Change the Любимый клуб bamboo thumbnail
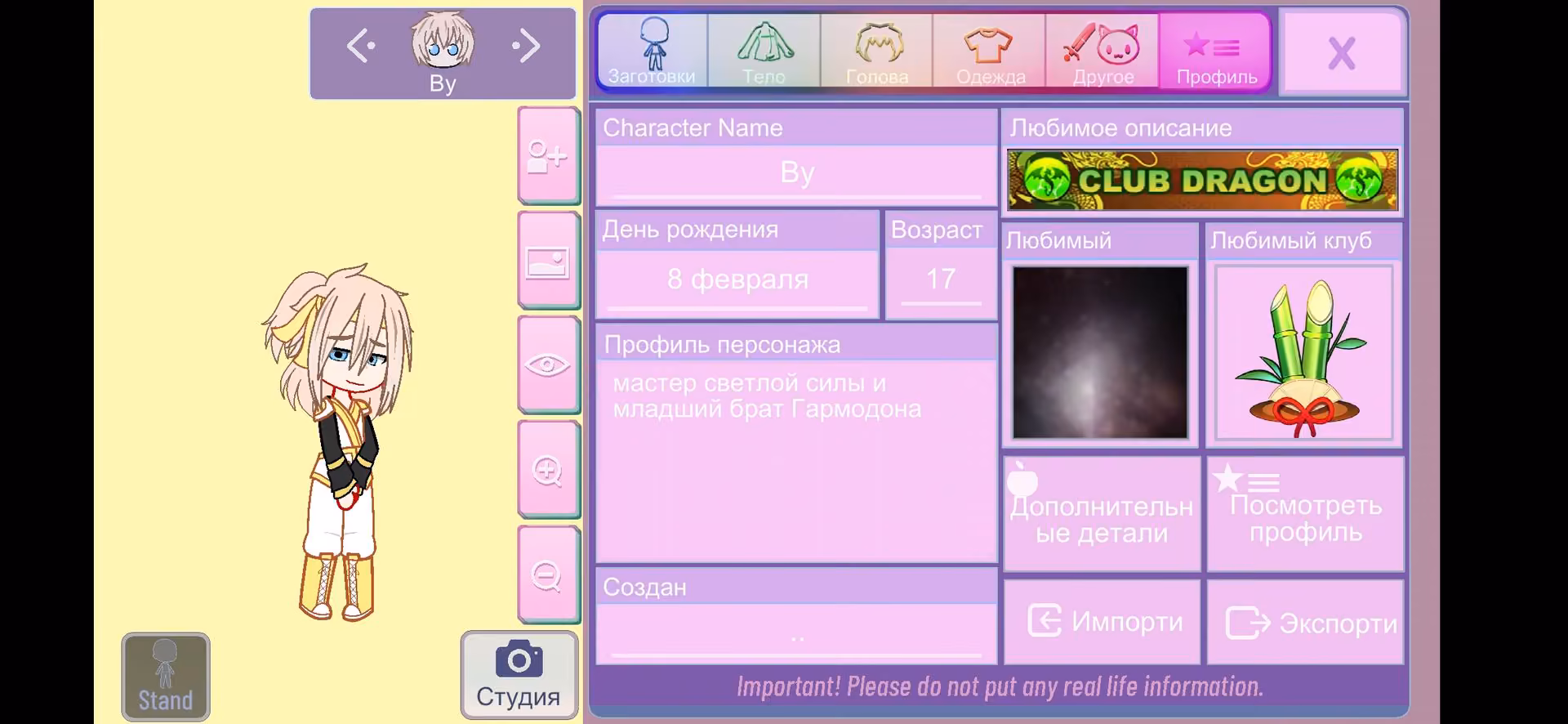1568x724 pixels. 1304,352
